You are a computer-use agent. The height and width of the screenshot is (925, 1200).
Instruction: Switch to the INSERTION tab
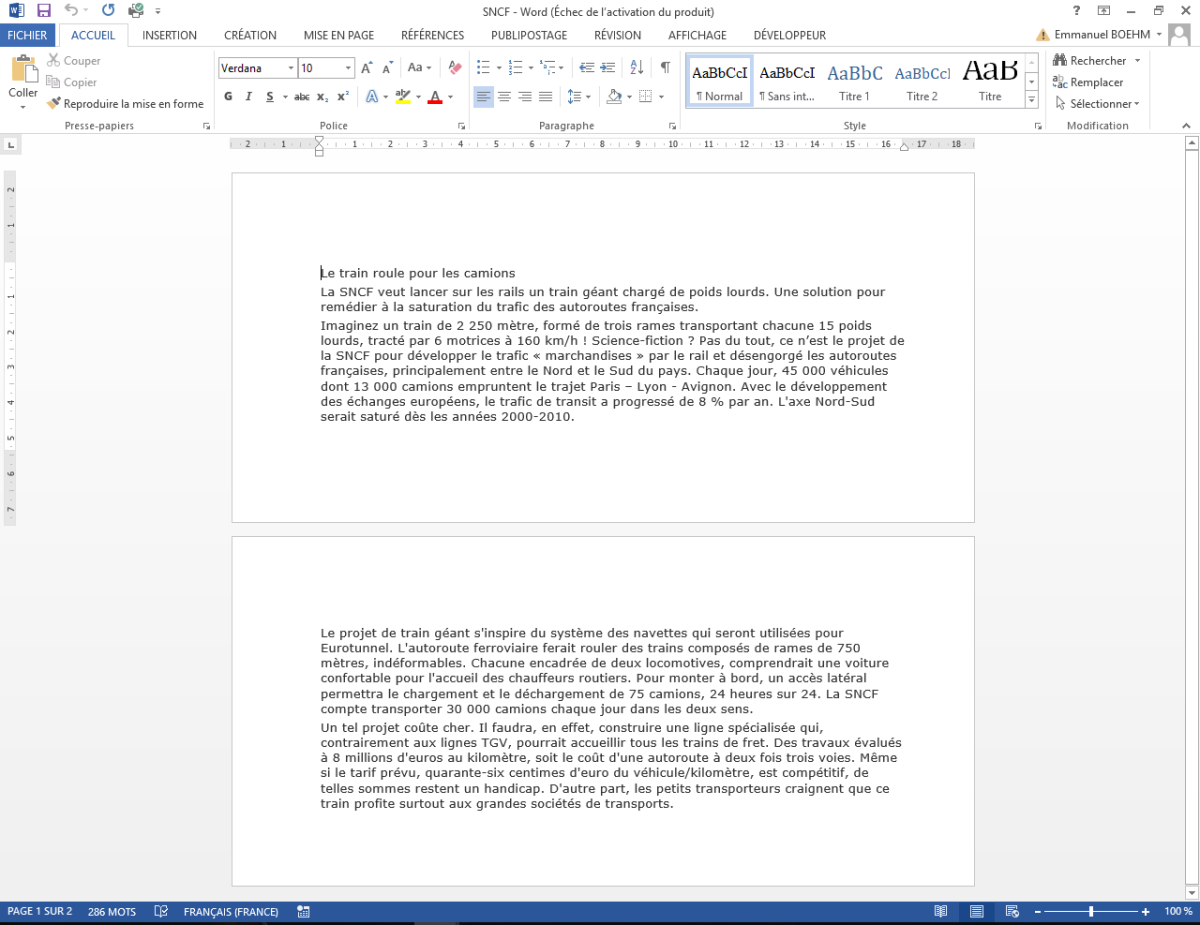(x=169, y=35)
